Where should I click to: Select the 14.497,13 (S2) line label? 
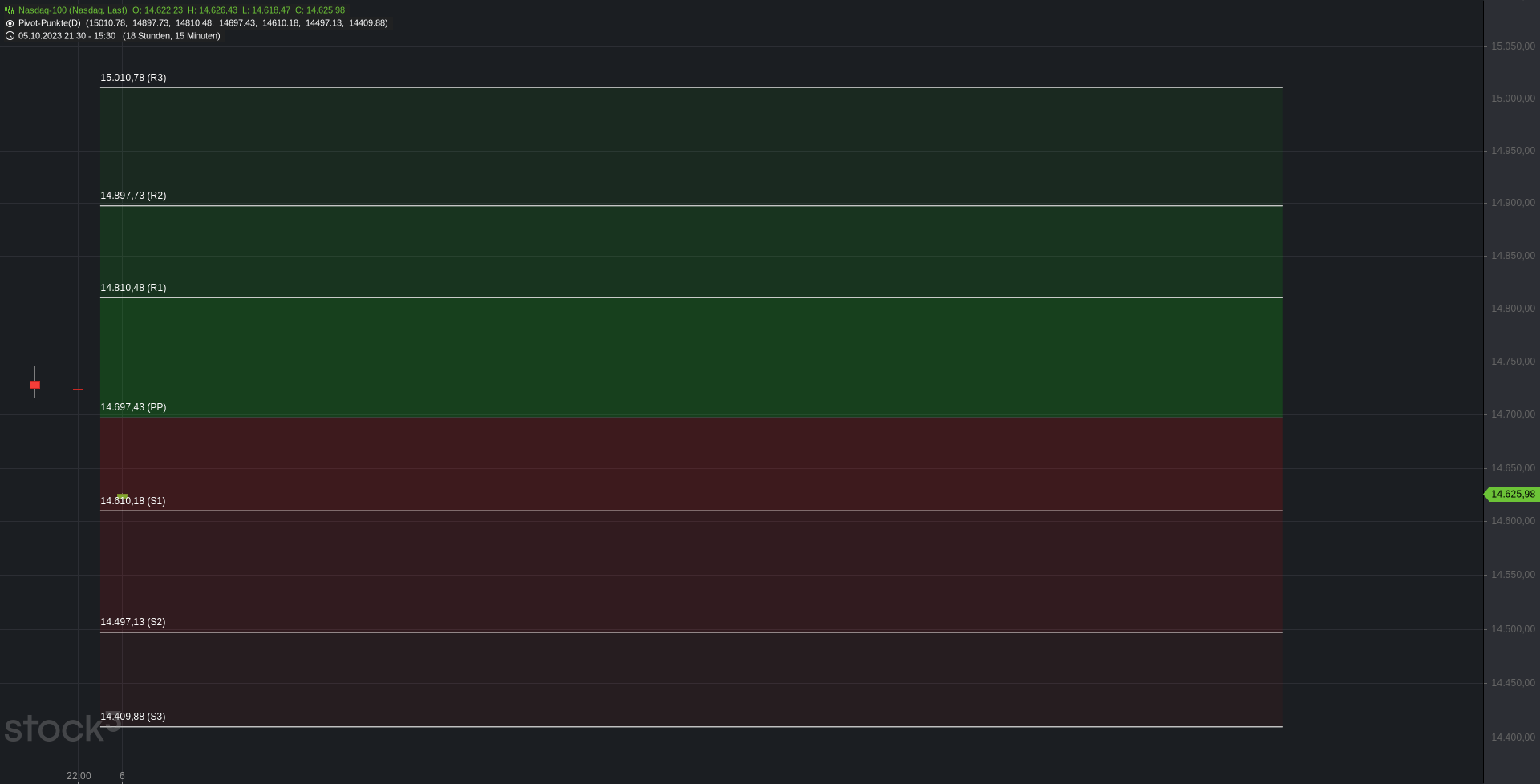point(133,622)
